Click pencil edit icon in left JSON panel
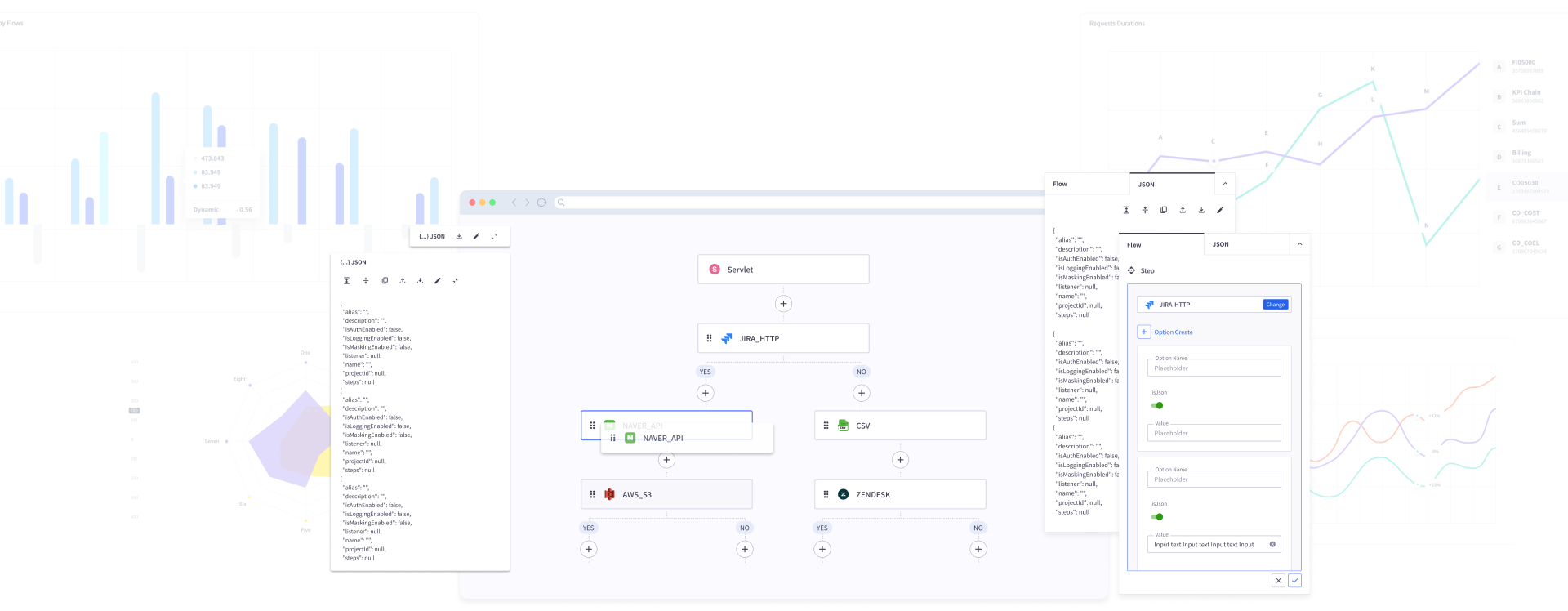Screen dimensions: 1568x611 [x=438, y=281]
